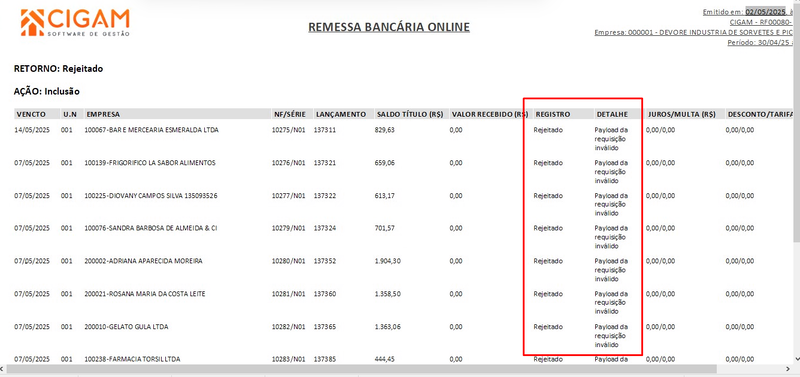Click Rejeitado in the GELATO GULA row

pos(548,326)
